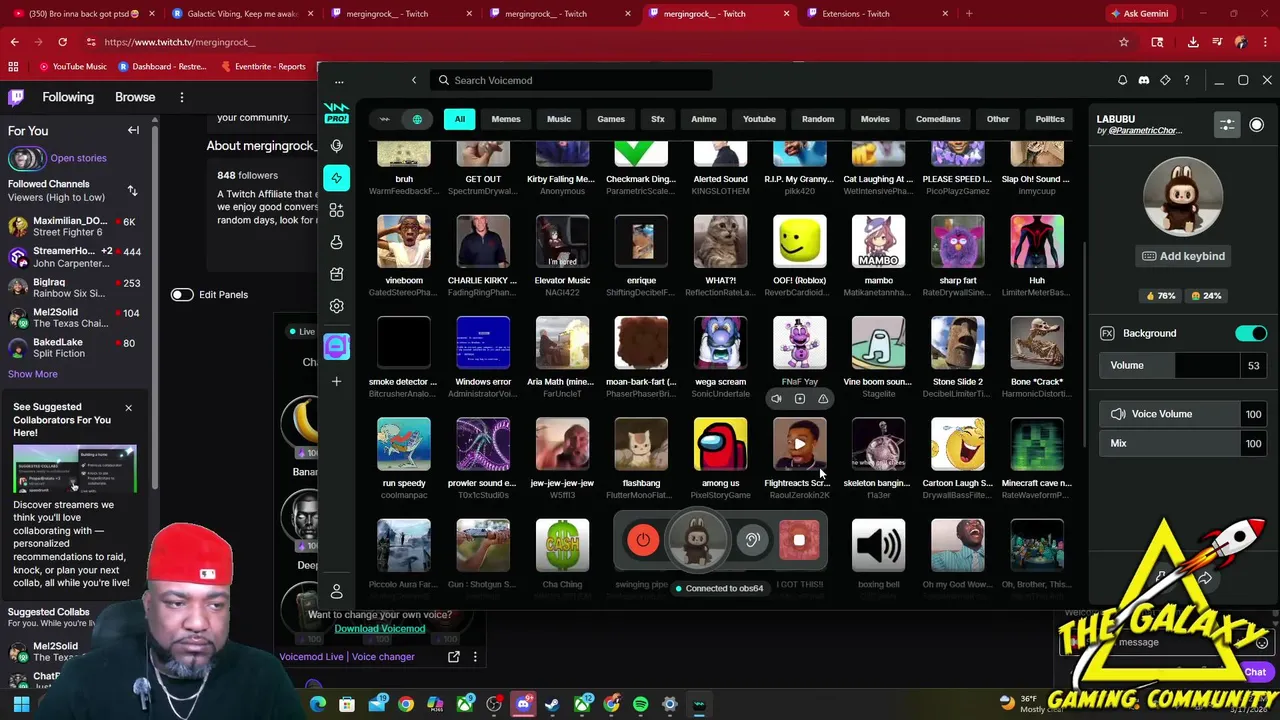Close the Suggested Collaborators card
Screen dimensions: 1280x720
pos(128,408)
